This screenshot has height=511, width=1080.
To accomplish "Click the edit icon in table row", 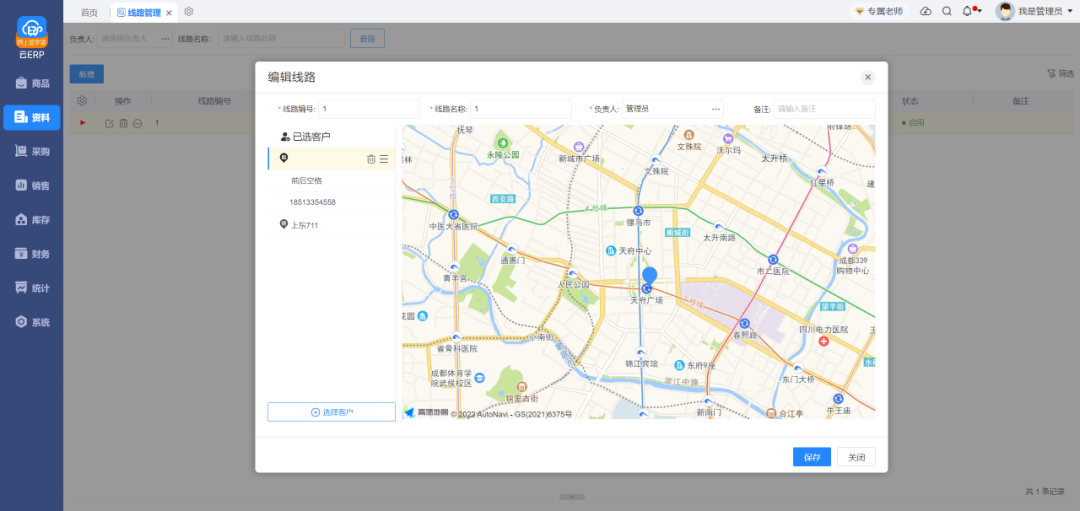I will 109,123.
